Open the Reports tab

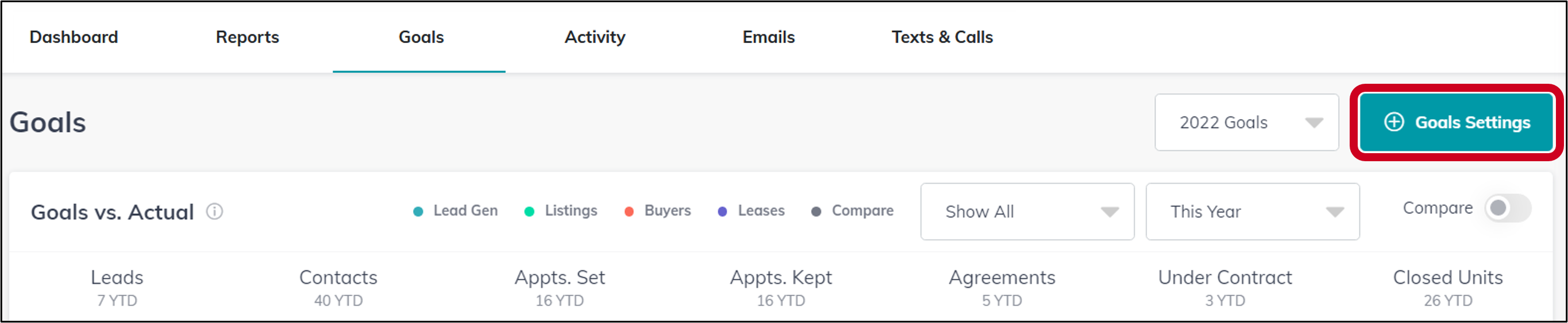click(x=247, y=37)
